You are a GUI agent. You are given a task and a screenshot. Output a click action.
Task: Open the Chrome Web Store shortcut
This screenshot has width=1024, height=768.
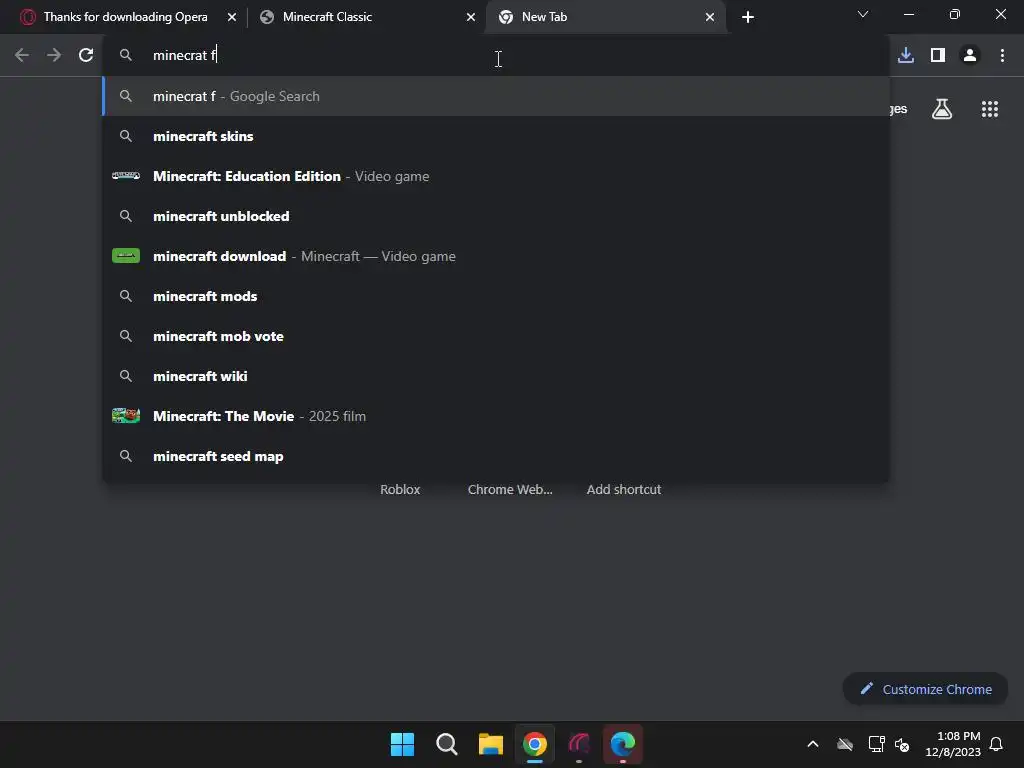click(510, 489)
